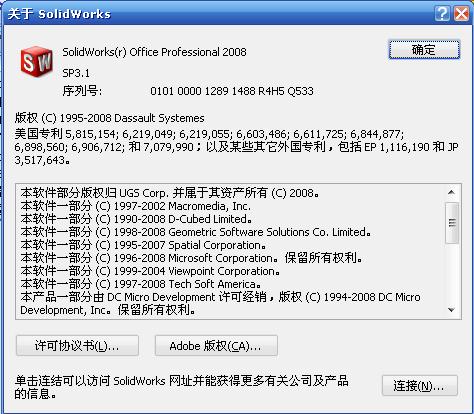Image resolution: width=474 pixels, height=414 pixels.
Task: Click the 版权 (C) 1995-2008 Dassault Systemes line
Action: [109, 118]
